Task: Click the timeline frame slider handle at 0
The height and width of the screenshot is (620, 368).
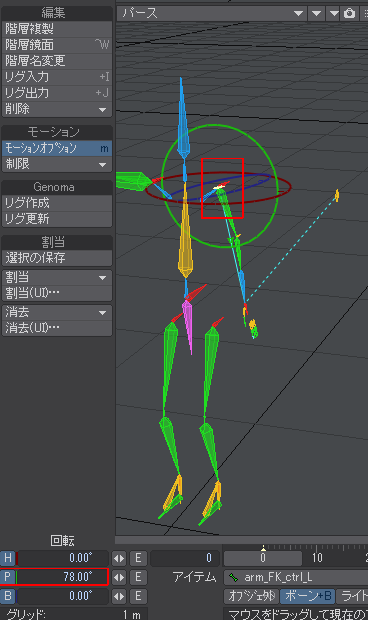Action: pyautogui.click(x=263, y=558)
